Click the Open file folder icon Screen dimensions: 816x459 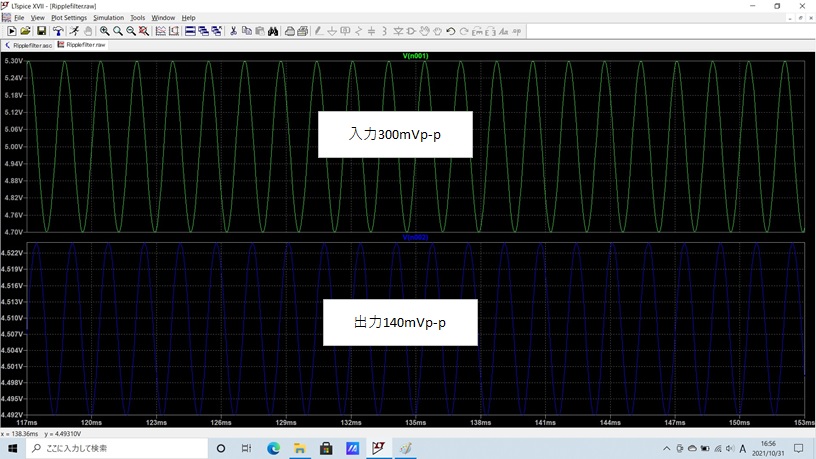26,31
